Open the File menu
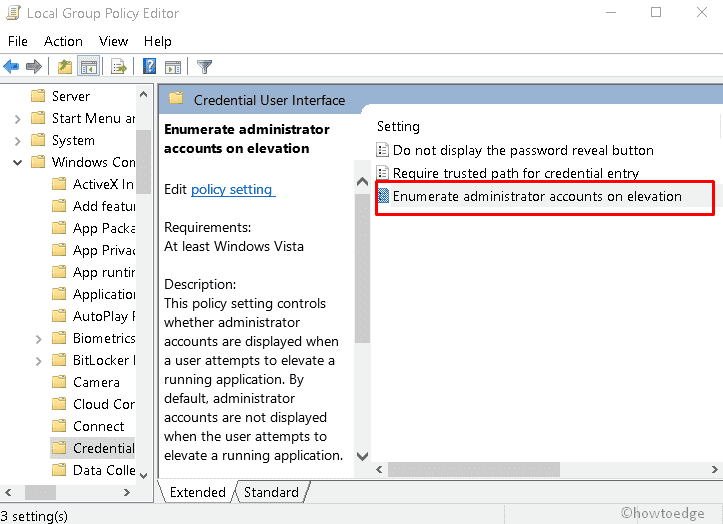723x524 pixels. (x=18, y=42)
